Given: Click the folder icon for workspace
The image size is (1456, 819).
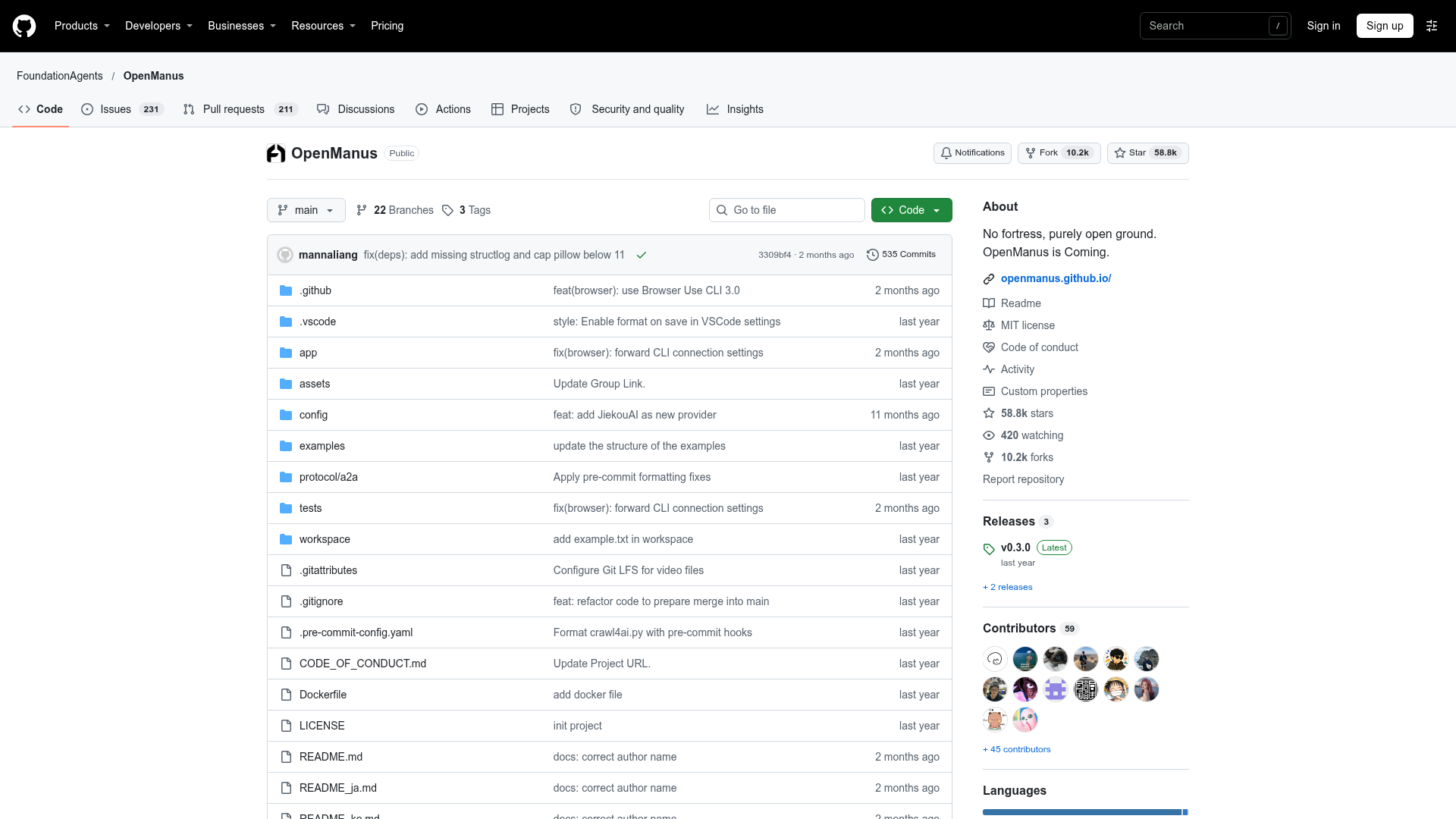Looking at the screenshot, I should [286, 539].
